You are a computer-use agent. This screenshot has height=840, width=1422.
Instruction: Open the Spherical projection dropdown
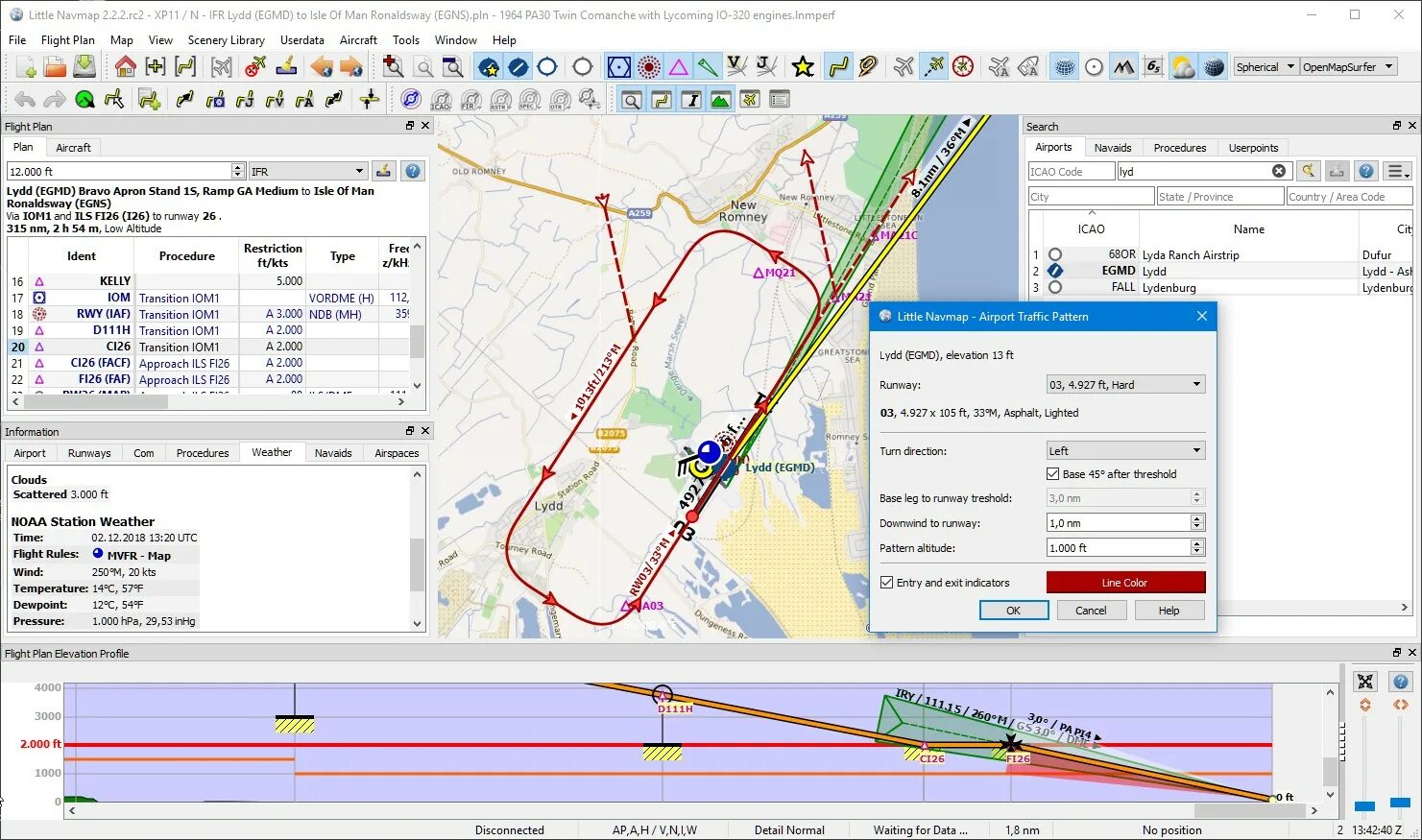1265,67
